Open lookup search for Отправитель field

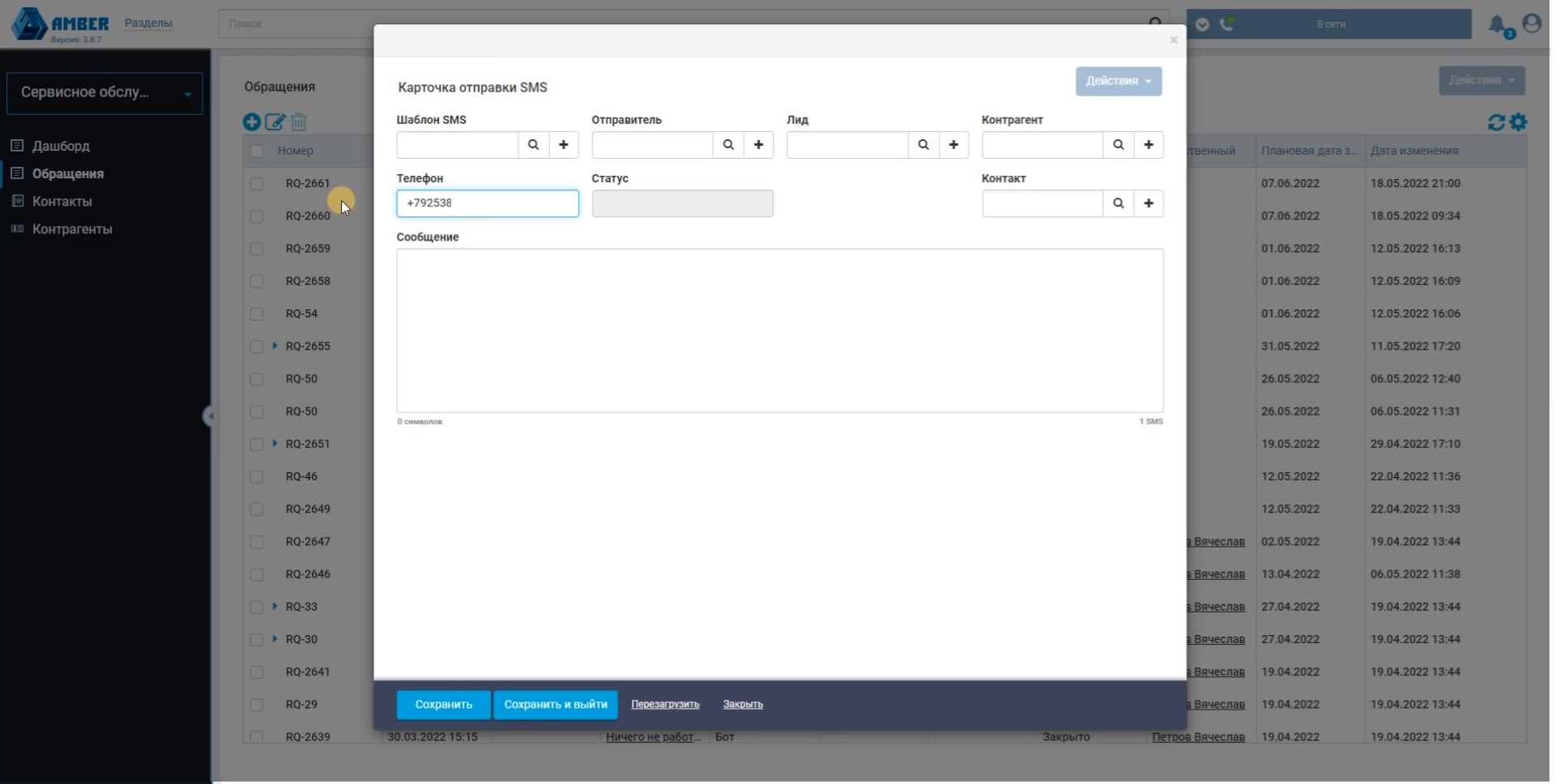(x=728, y=145)
